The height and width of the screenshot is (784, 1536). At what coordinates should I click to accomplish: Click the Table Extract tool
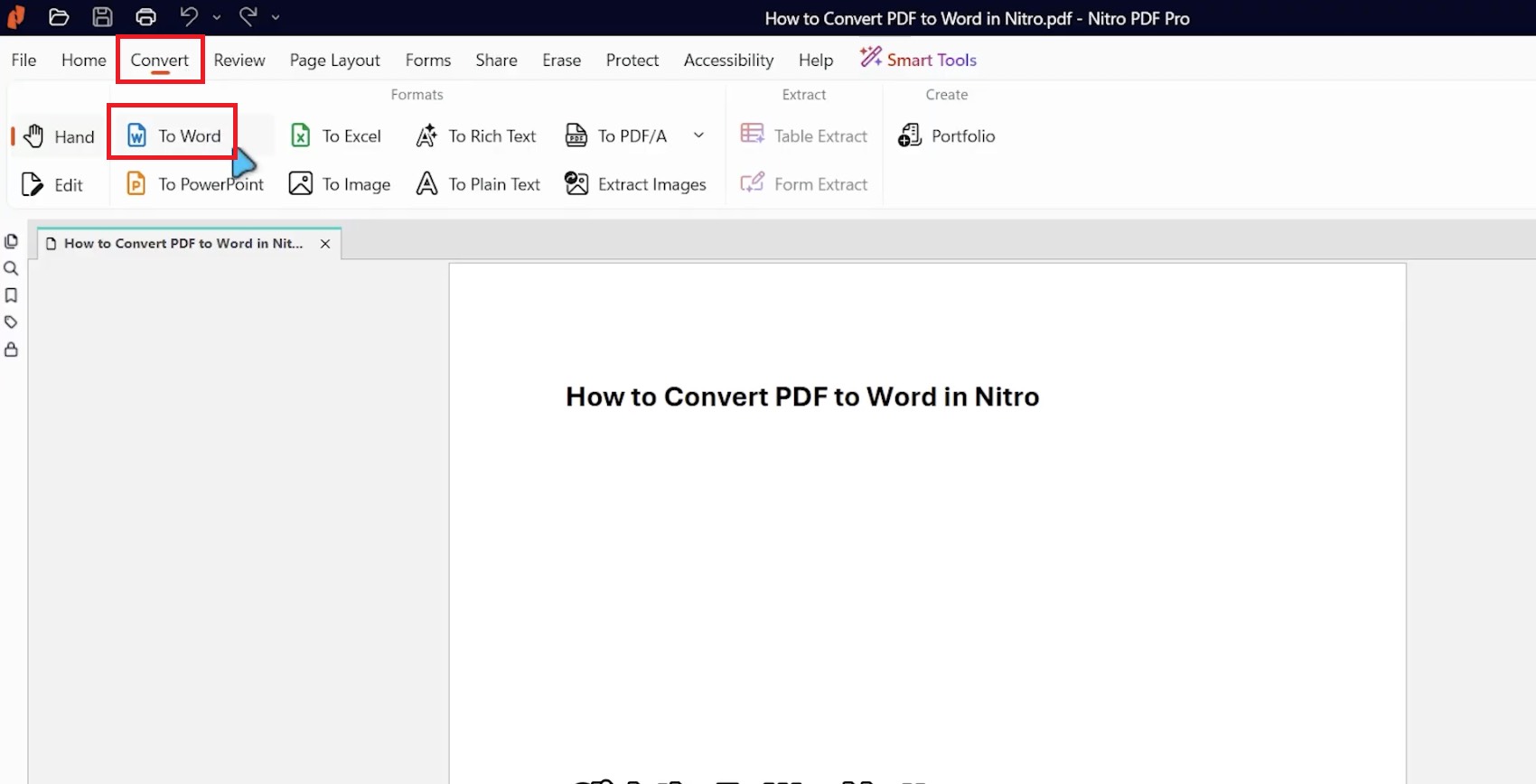click(x=803, y=135)
